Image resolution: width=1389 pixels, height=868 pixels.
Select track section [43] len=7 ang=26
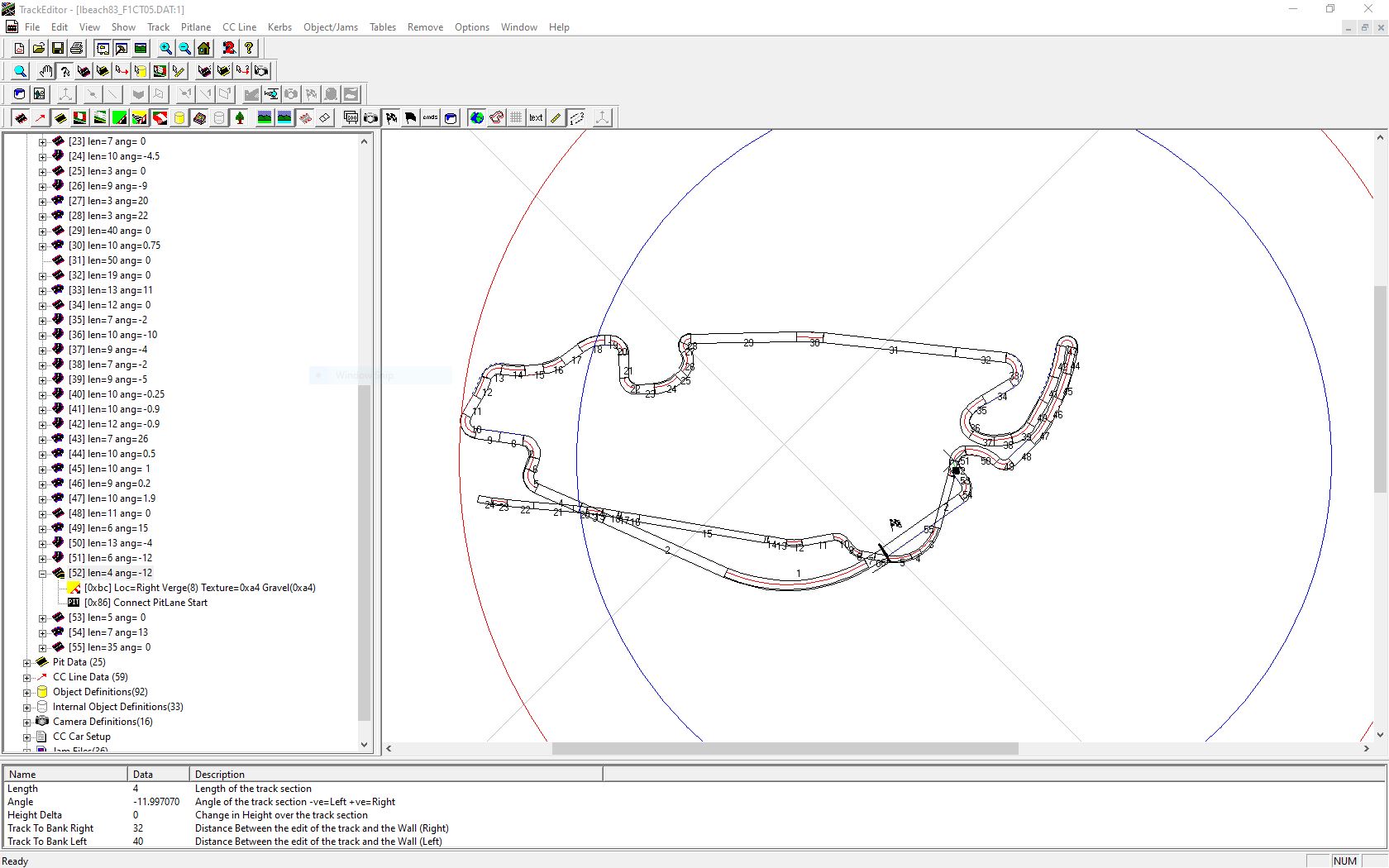107,439
